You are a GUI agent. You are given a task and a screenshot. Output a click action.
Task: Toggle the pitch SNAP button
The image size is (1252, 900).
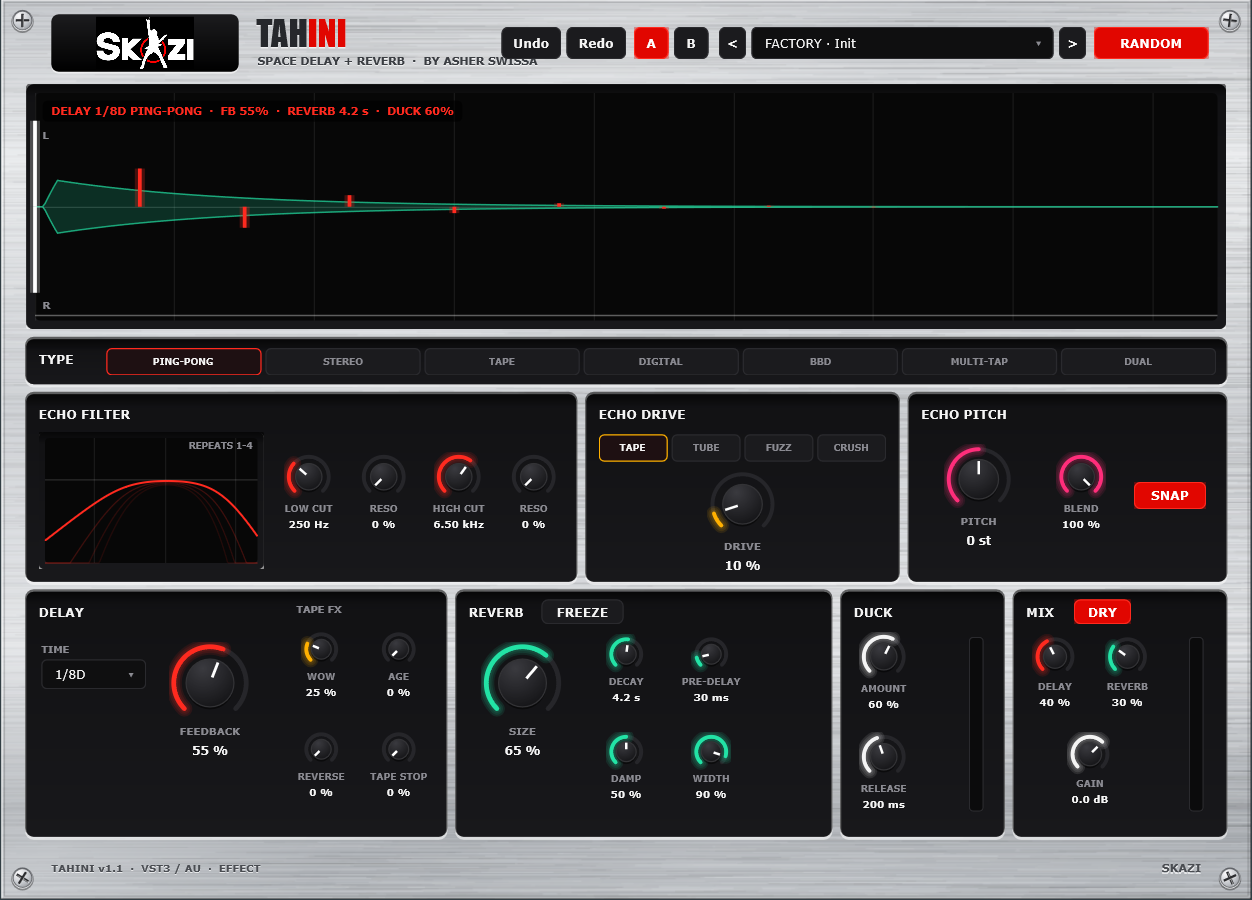1169,495
